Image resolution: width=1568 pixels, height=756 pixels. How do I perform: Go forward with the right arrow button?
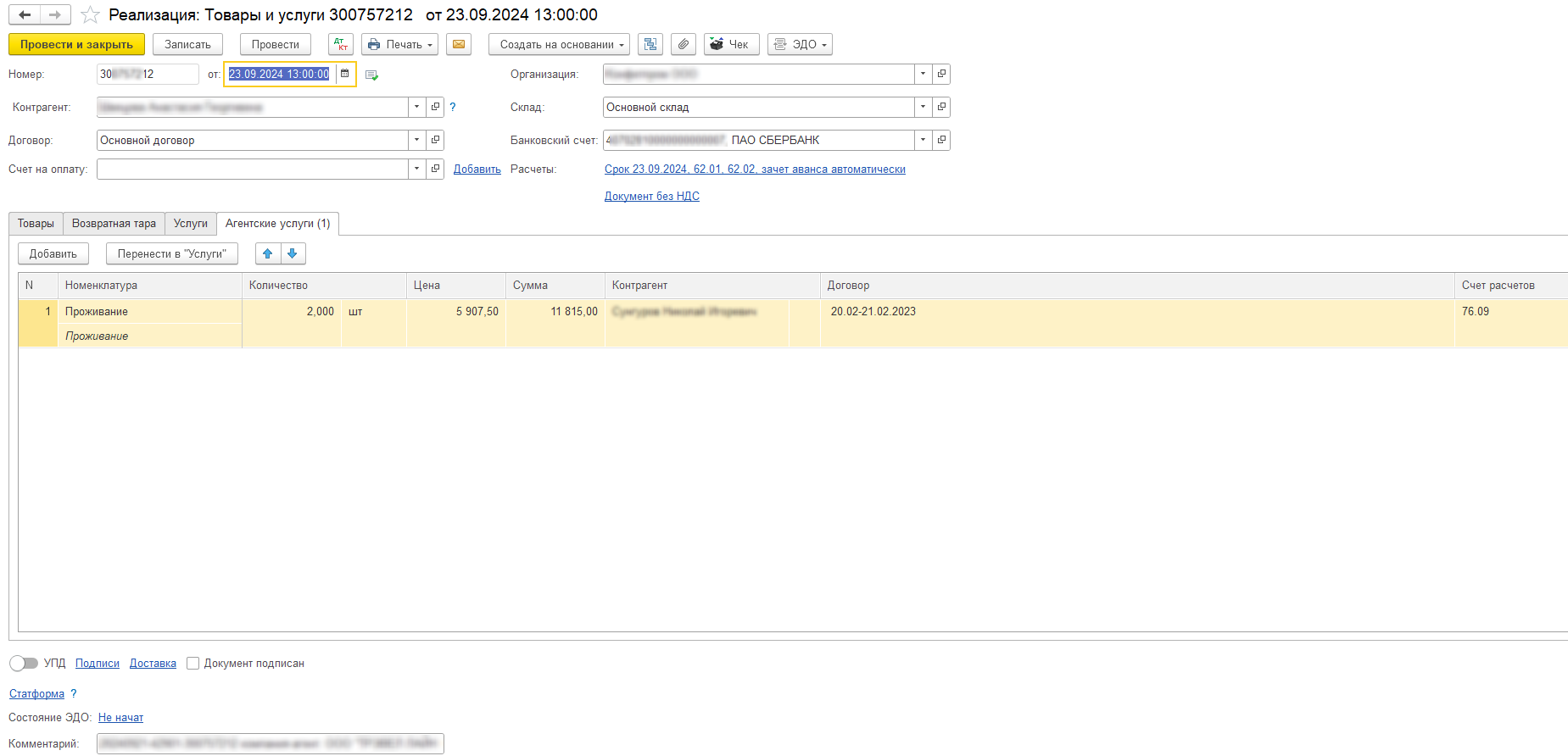(55, 14)
